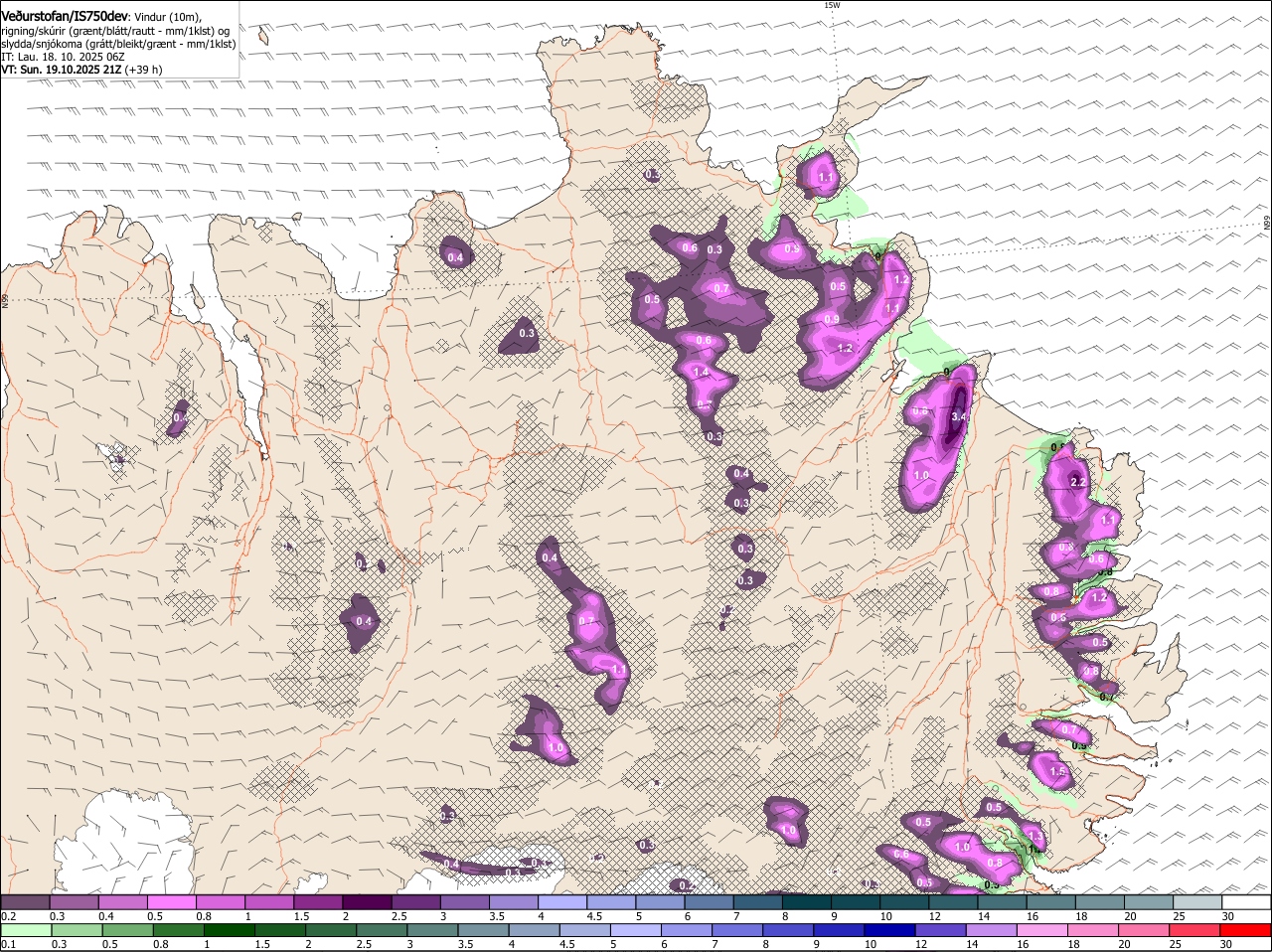
Task: Click the 12 label of the rain scale
Action: 922,944
